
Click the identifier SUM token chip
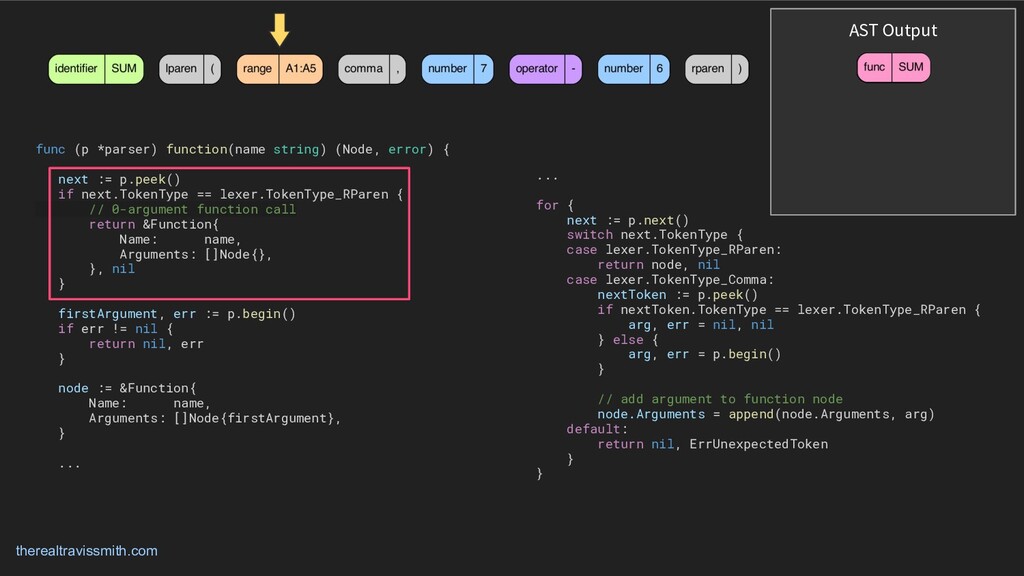tap(96, 69)
